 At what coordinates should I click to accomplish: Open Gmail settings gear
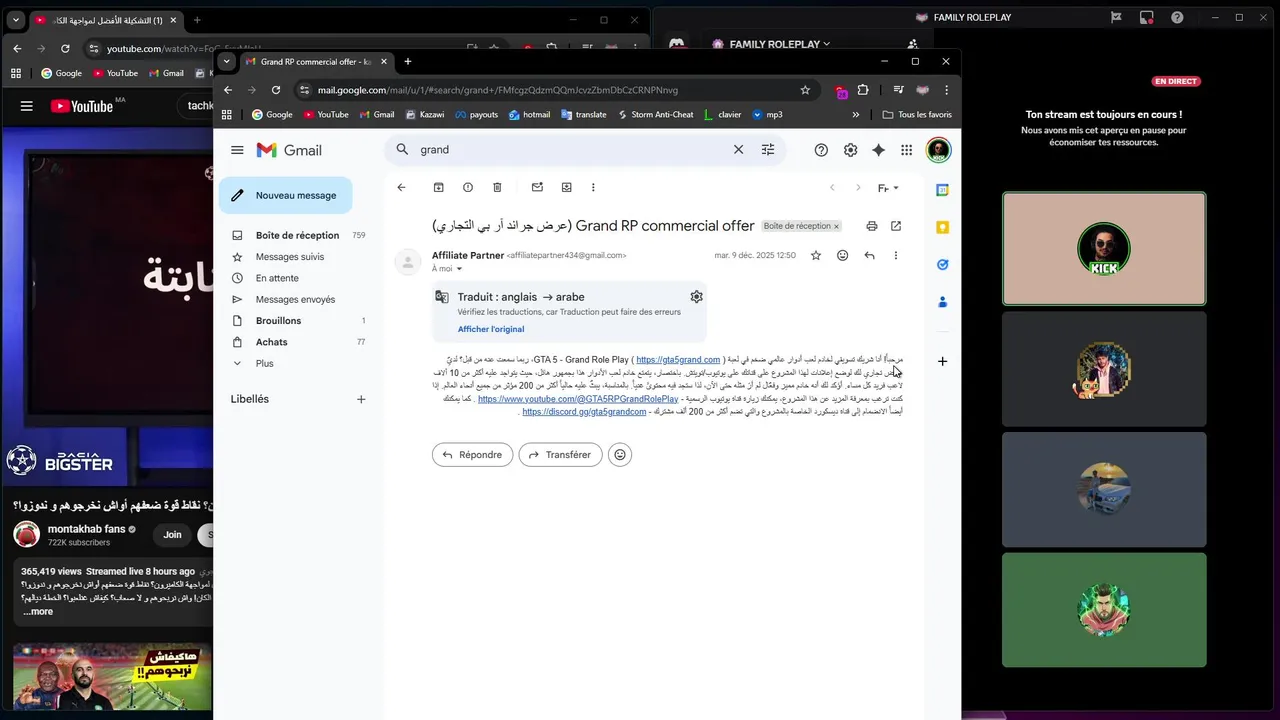tap(850, 150)
